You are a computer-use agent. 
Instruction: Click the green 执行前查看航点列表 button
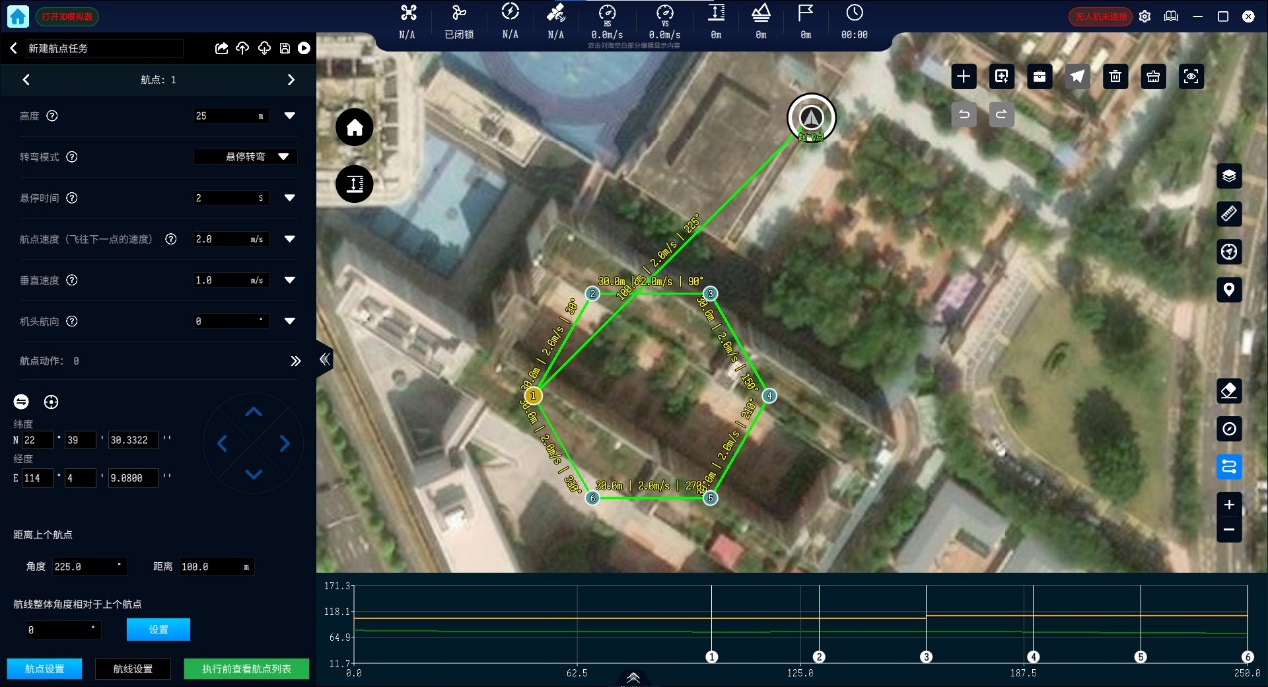tap(246, 668)
